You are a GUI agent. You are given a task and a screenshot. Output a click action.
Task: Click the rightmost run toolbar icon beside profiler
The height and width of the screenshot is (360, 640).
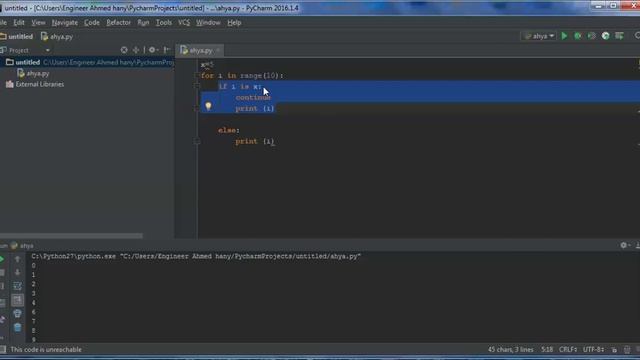619,36
